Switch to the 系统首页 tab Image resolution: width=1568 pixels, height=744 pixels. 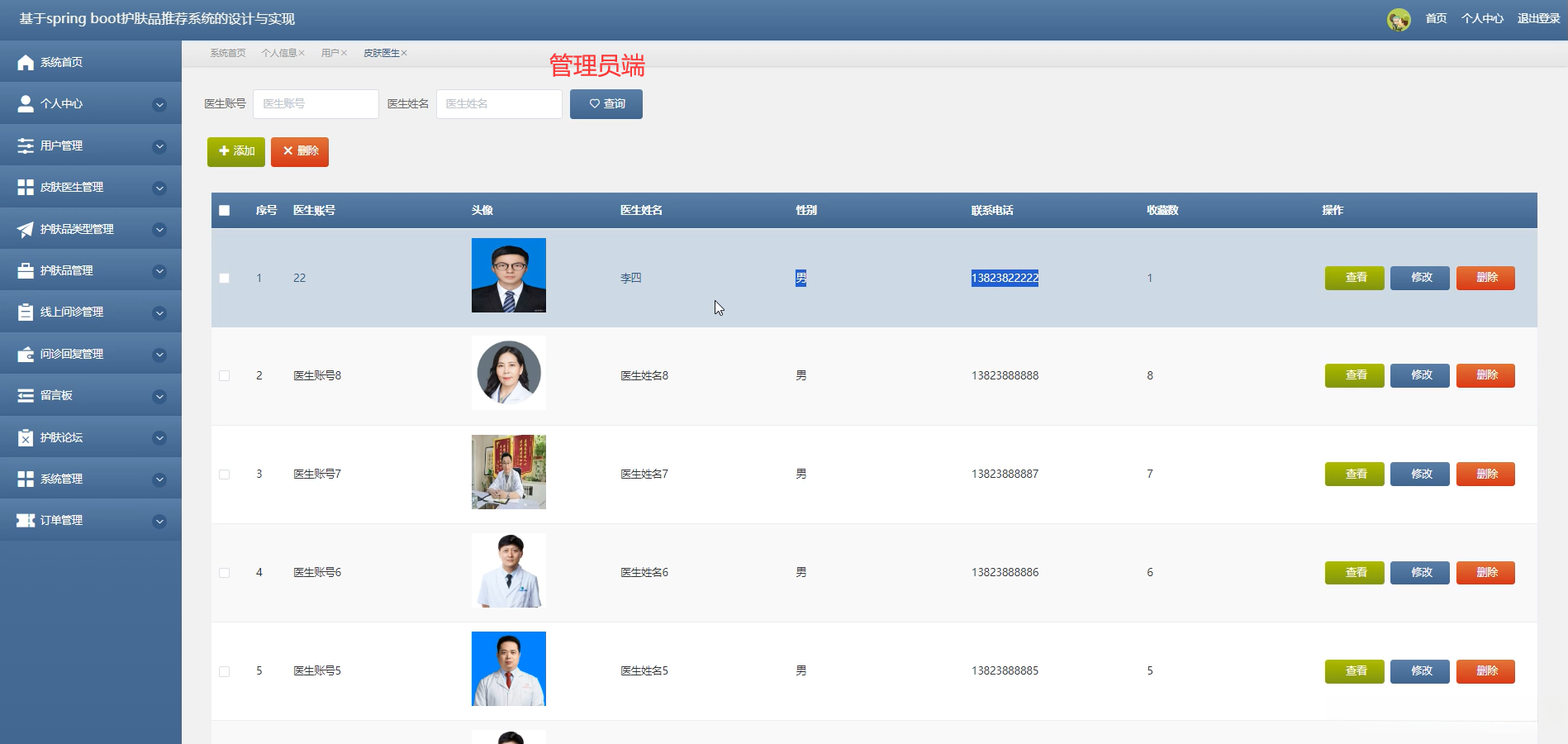(228, 53)
